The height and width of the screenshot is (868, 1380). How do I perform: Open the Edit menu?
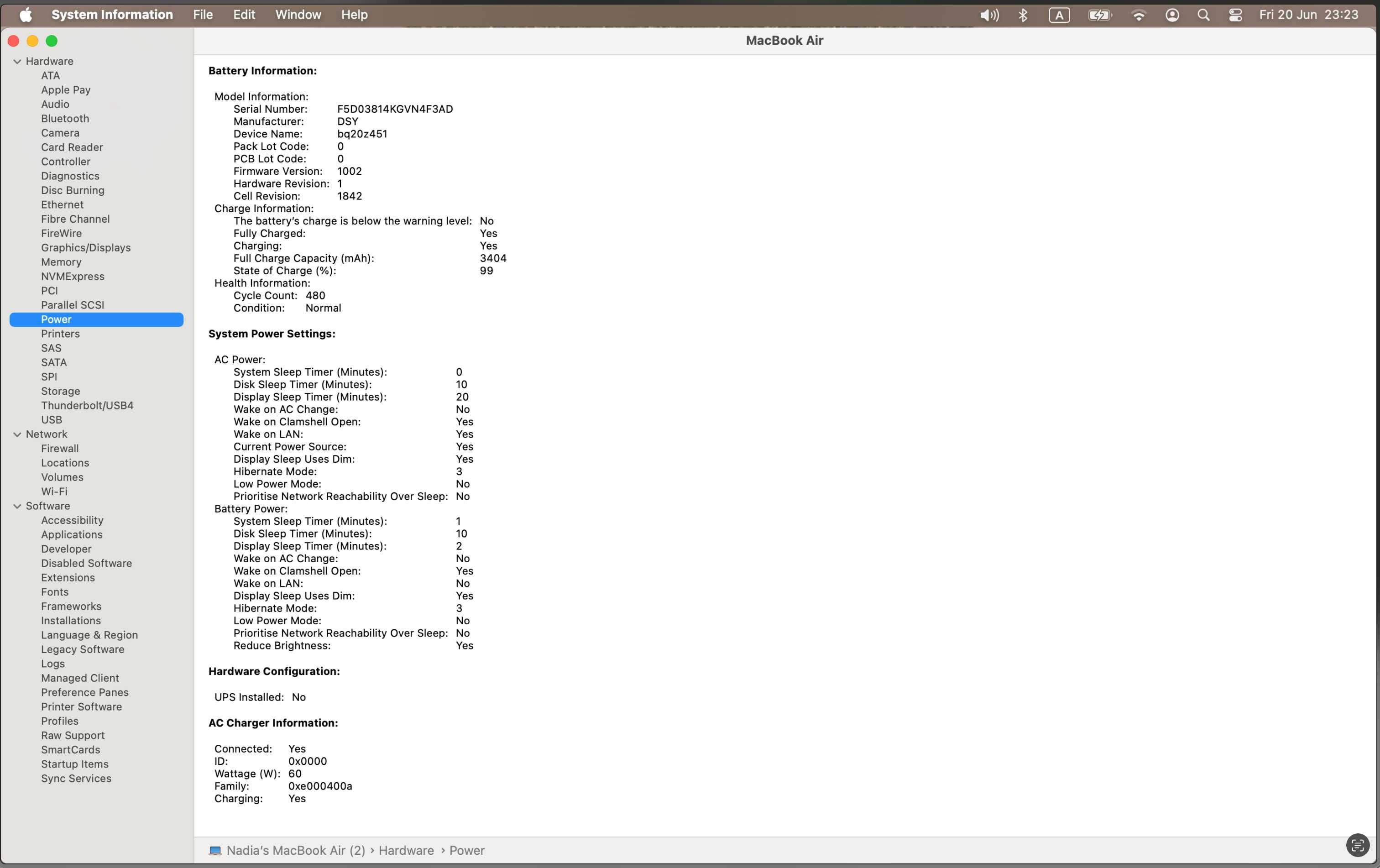[244, 15]
